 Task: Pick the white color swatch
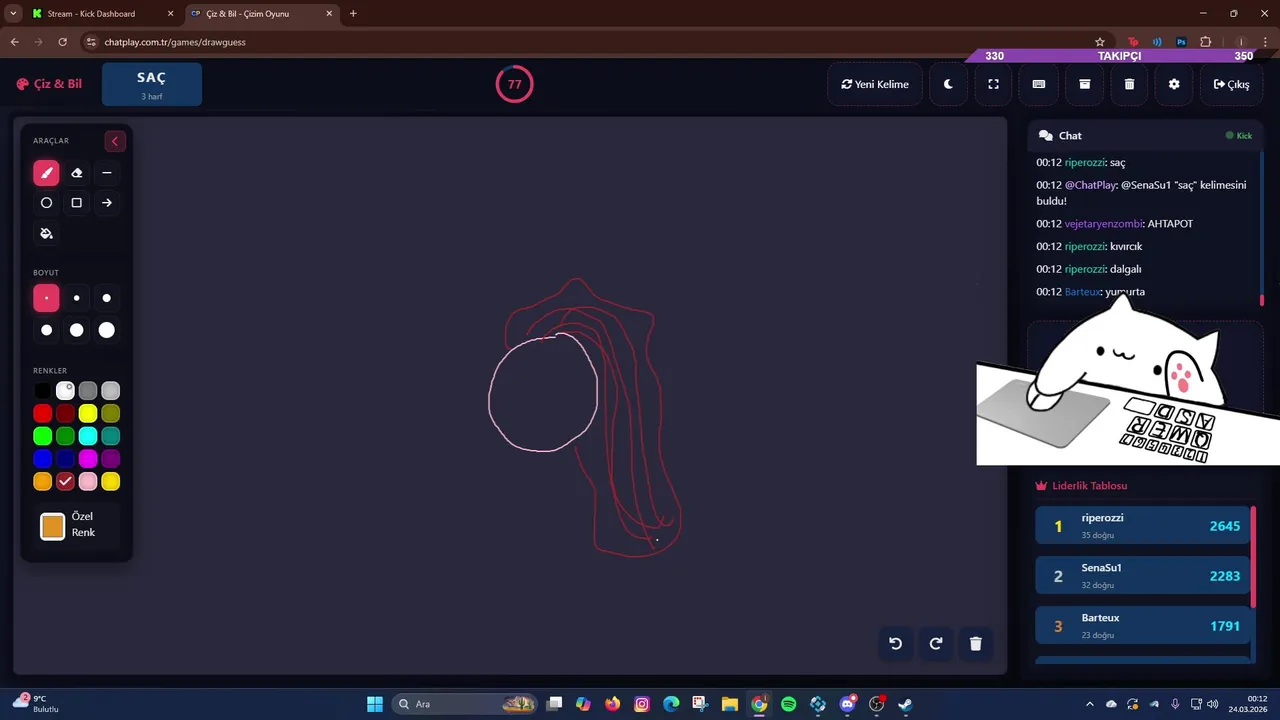tap(65, 391)
